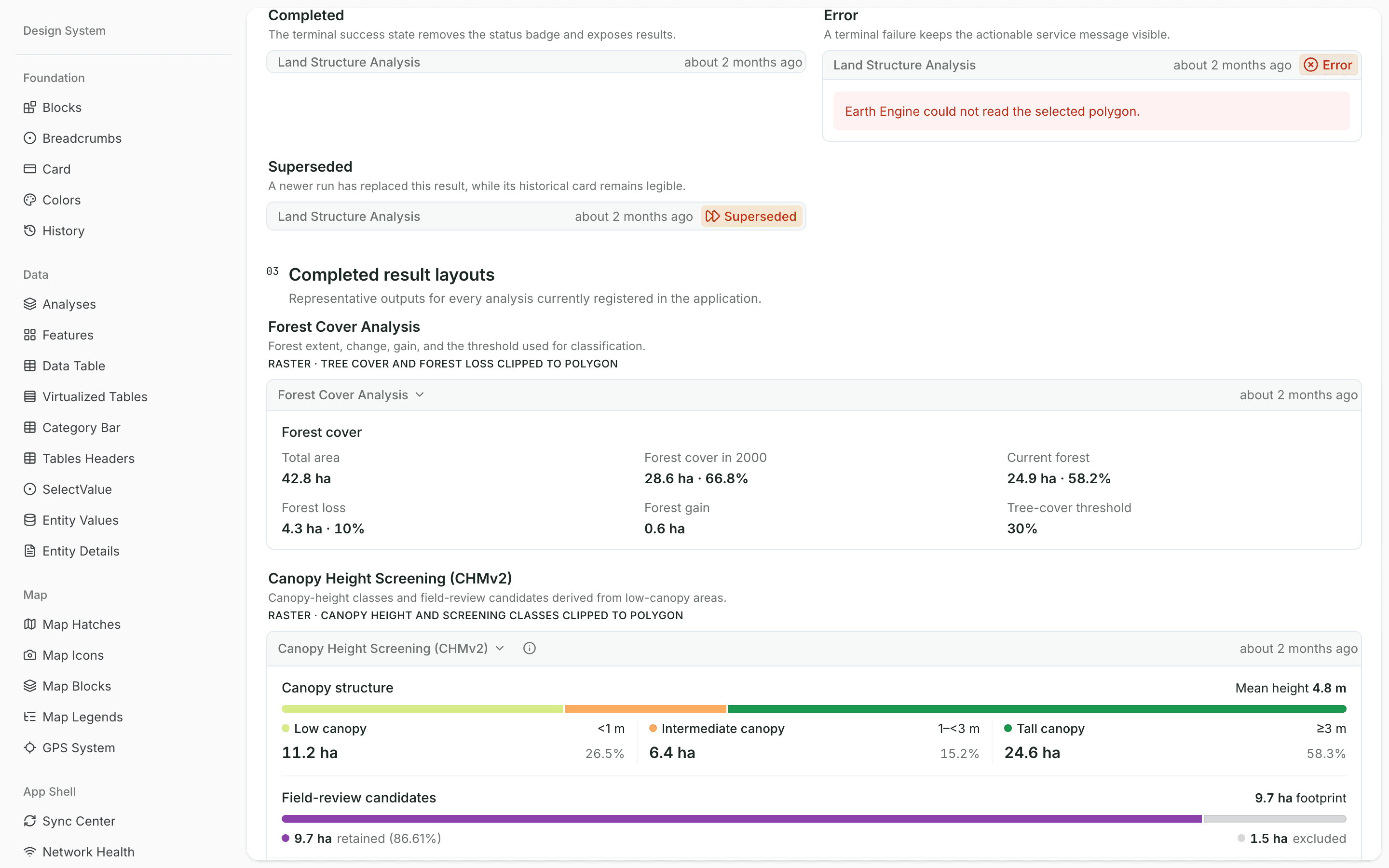
Task: Click the '4.3 ha · 10%' forest loss value
Action: tap(323, 529)
